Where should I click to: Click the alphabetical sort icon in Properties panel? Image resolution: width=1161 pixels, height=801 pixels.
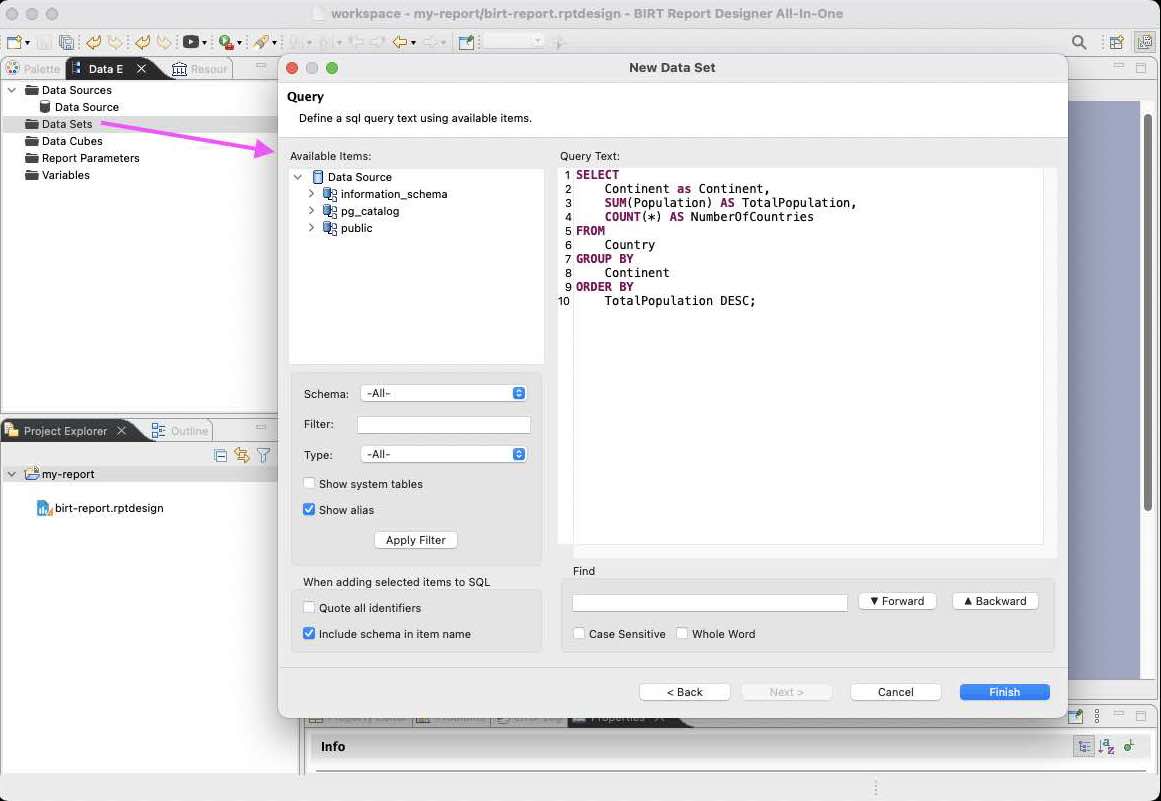1106,746
